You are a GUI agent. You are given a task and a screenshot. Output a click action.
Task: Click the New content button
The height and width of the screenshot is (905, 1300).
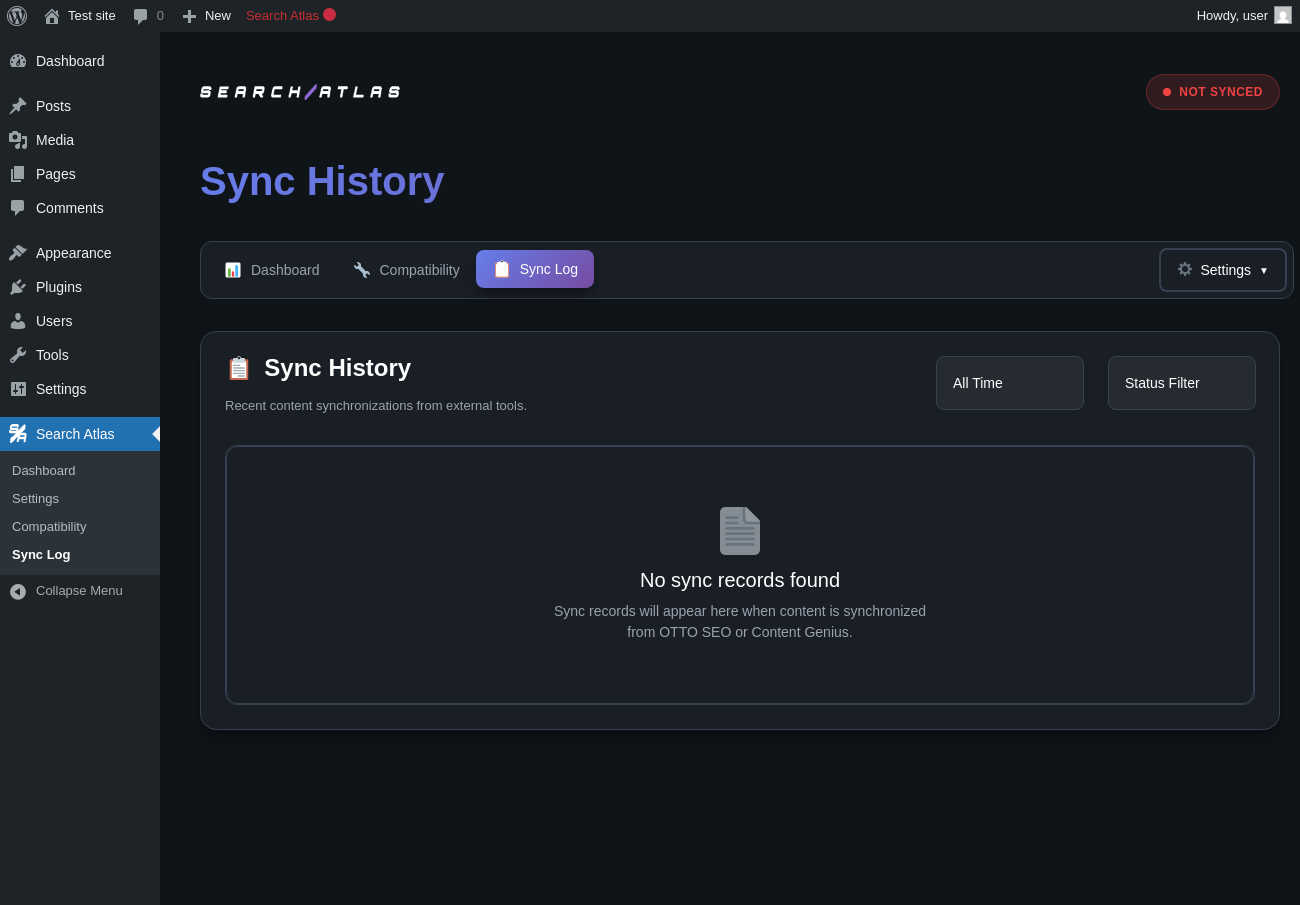[x=207, y=16]
